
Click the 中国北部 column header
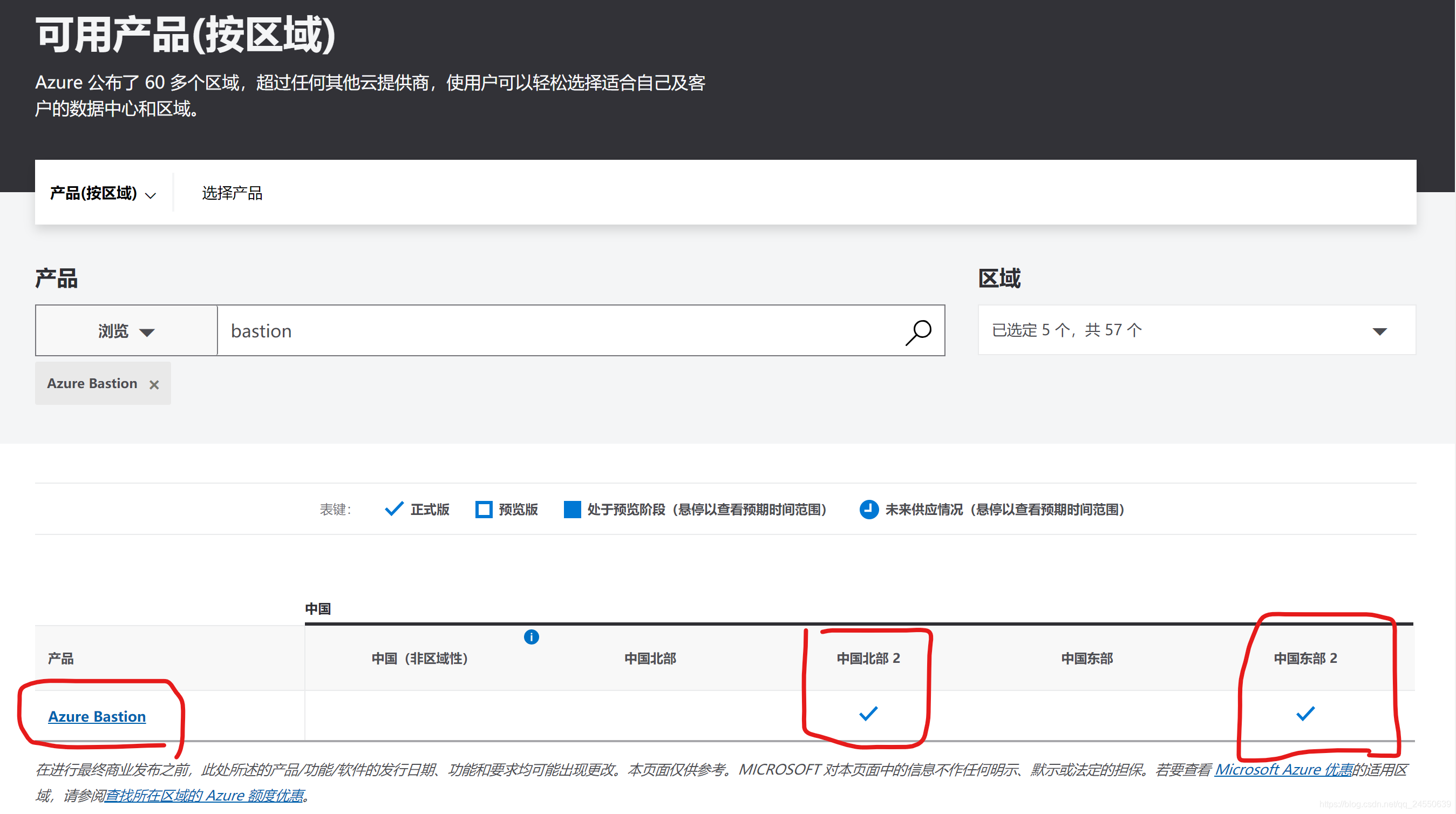(650, 659)
